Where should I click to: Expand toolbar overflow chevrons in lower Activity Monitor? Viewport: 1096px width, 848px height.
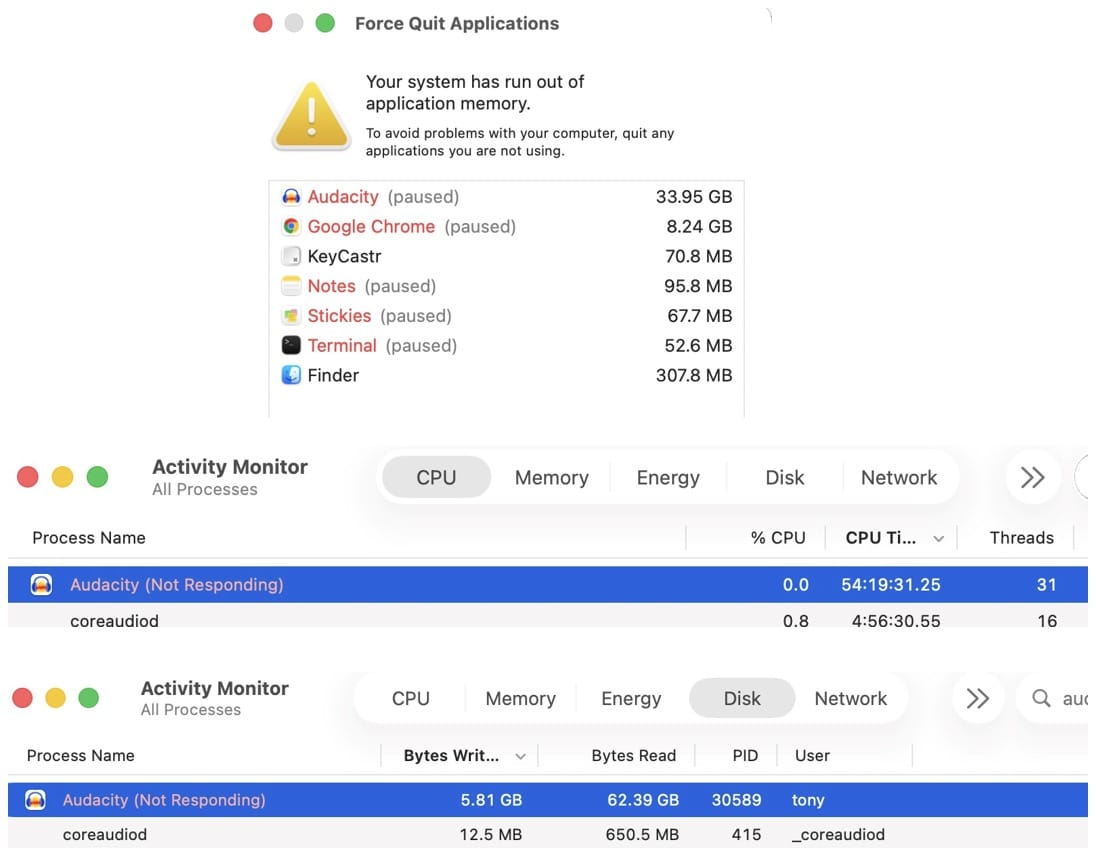(x=977, y=699)
